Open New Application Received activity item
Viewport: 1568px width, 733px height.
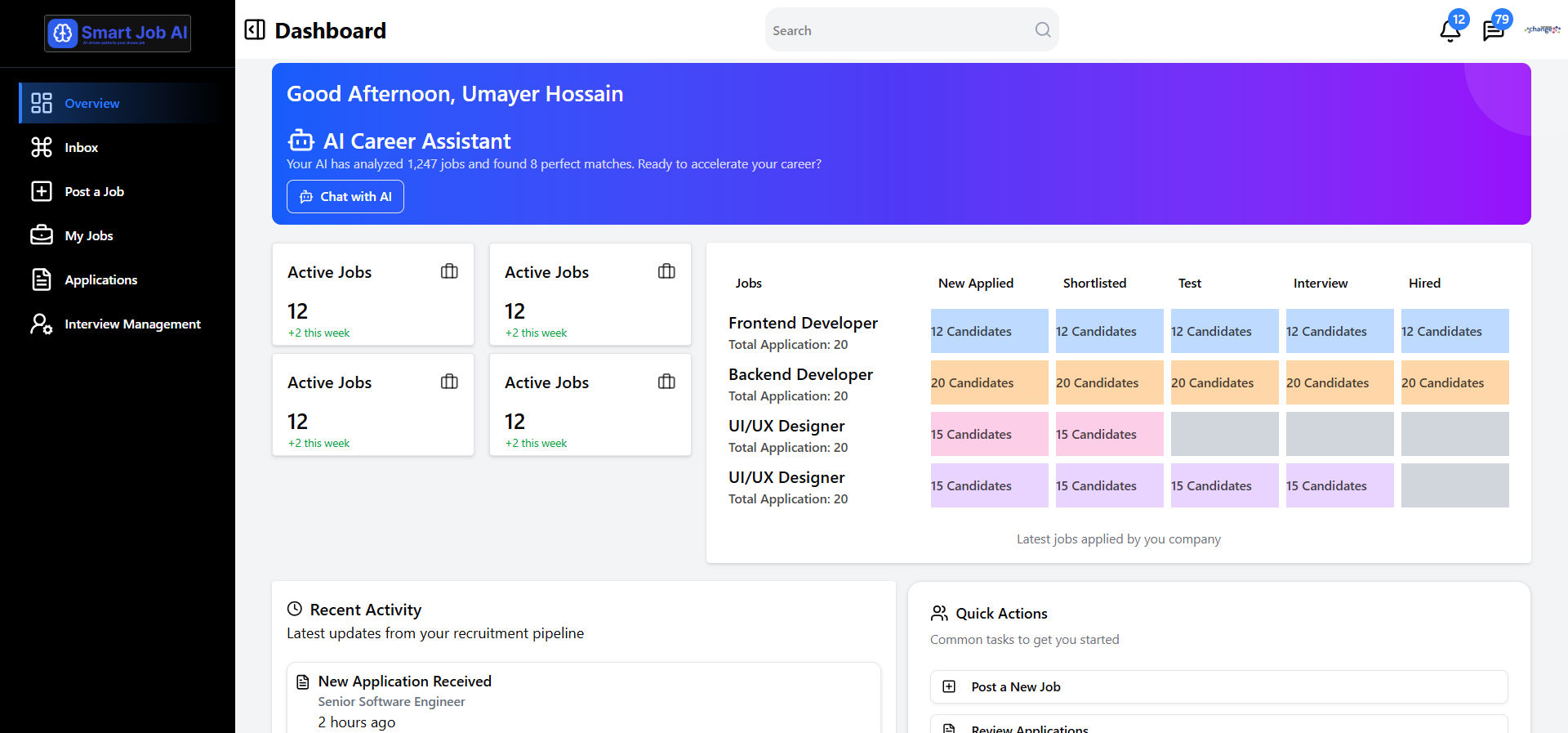coord(584,699)
